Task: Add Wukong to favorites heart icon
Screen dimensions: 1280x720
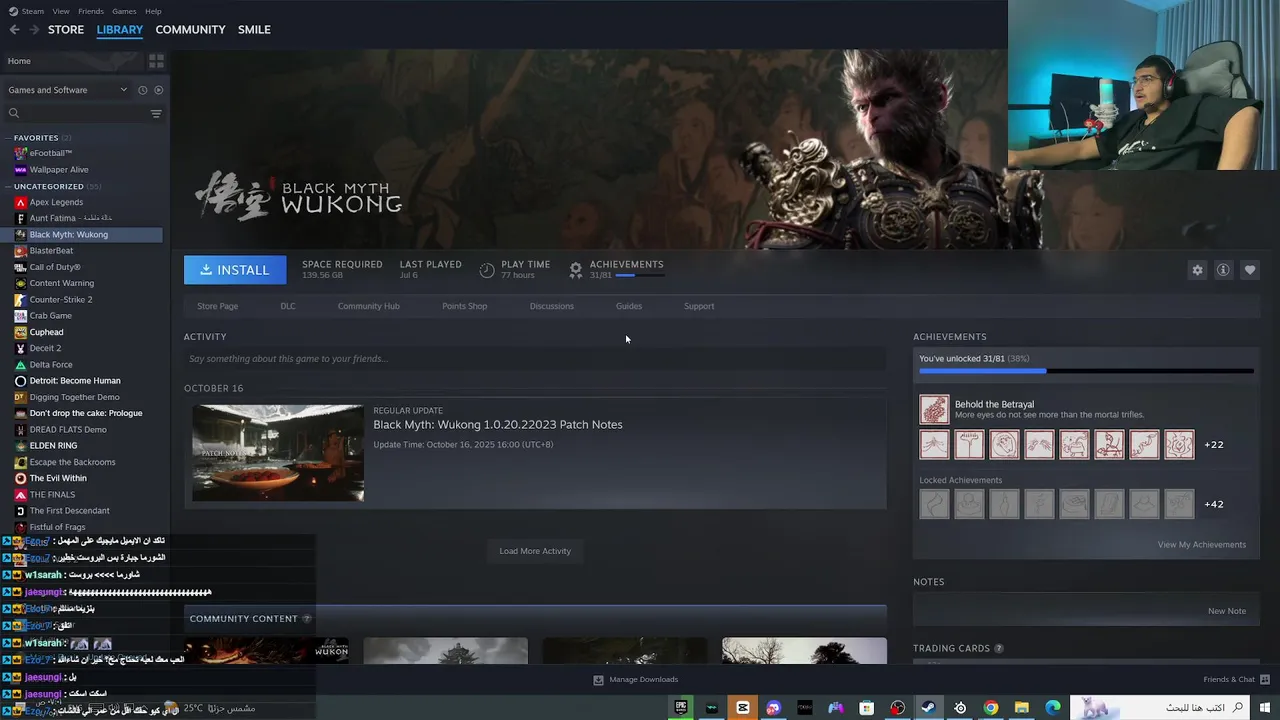Action: [x=1250, y=270]
